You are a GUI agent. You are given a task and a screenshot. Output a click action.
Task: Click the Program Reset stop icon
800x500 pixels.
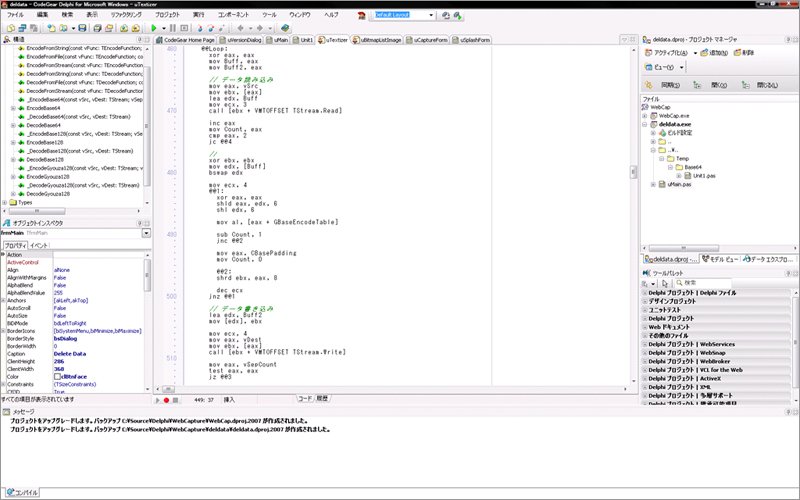point(184,28)
